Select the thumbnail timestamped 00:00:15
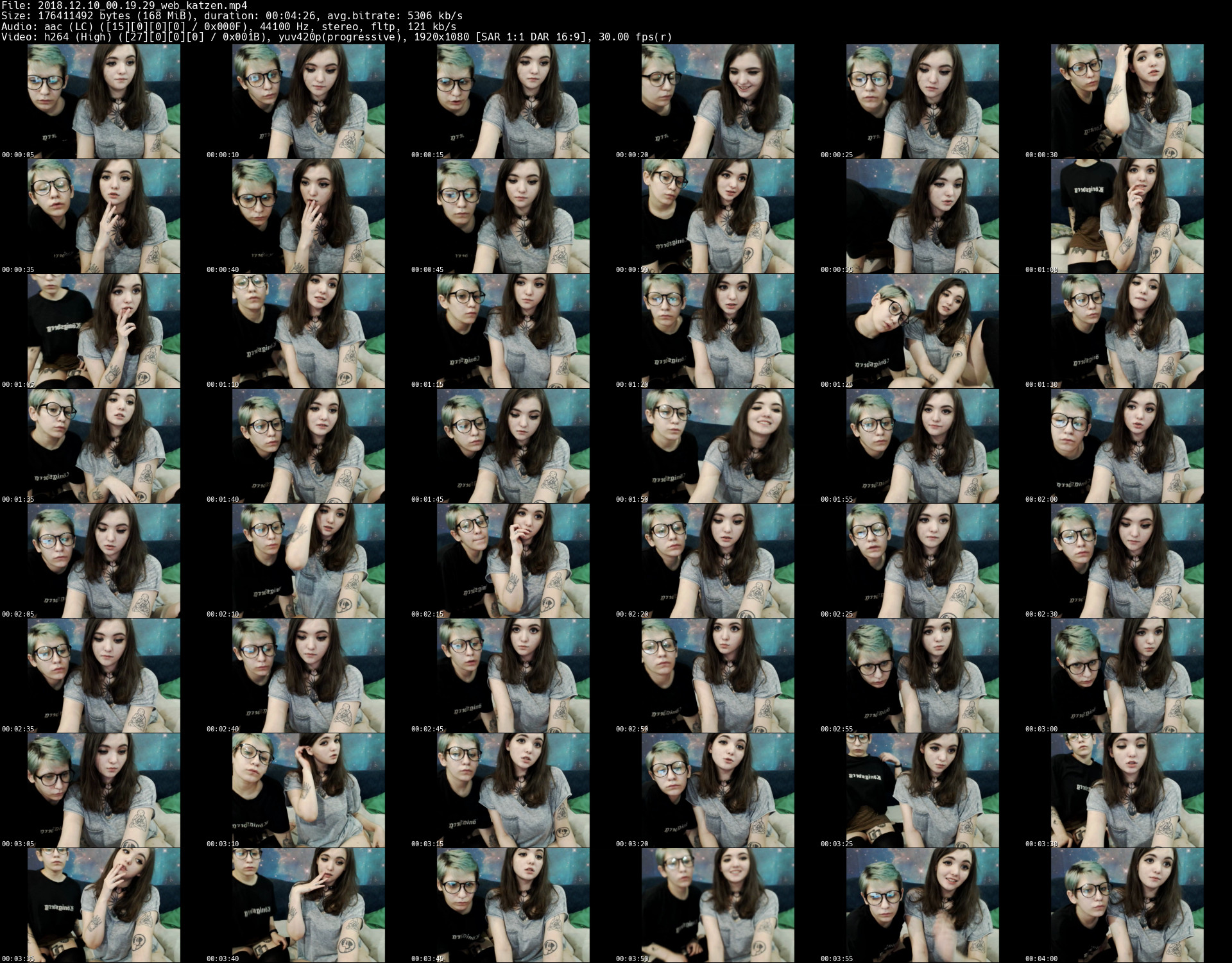Screen dimensions: 1232x963 [x=513, y=101]
